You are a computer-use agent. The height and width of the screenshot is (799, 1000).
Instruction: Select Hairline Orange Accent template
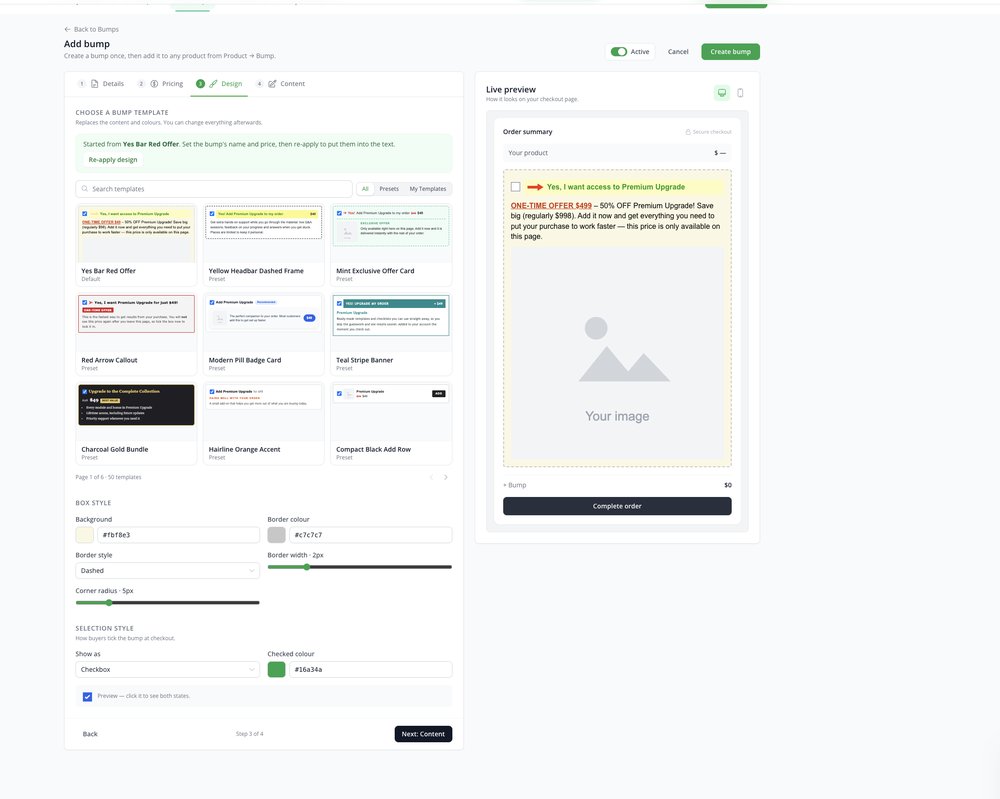(263, 423)
